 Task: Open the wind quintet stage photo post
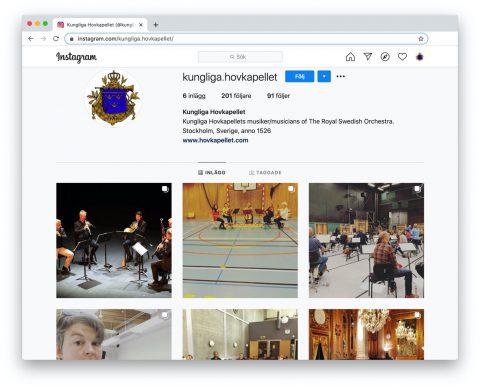pyautogui.click(x=114, y=240)
